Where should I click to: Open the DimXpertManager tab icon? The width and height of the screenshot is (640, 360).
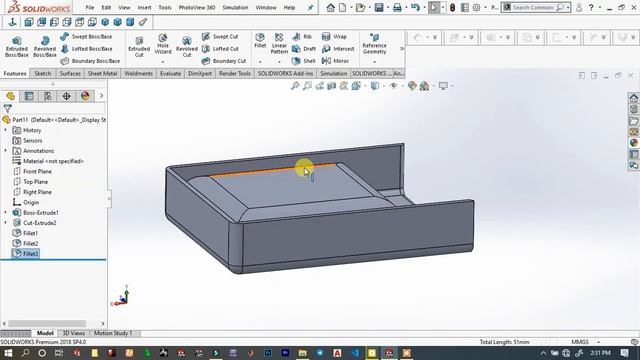pyautogui.click(x=67, y=96)
